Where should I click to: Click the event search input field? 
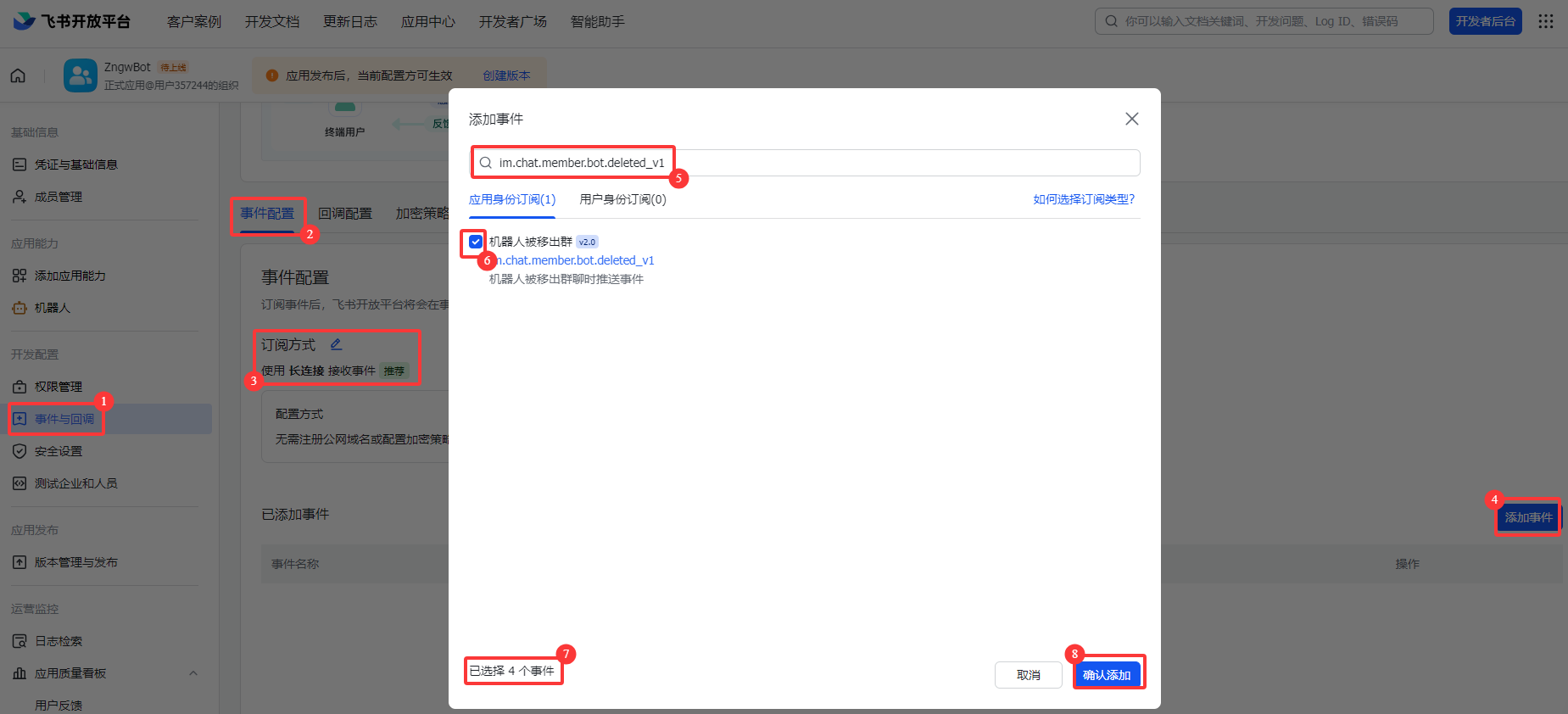pos(806,163)
